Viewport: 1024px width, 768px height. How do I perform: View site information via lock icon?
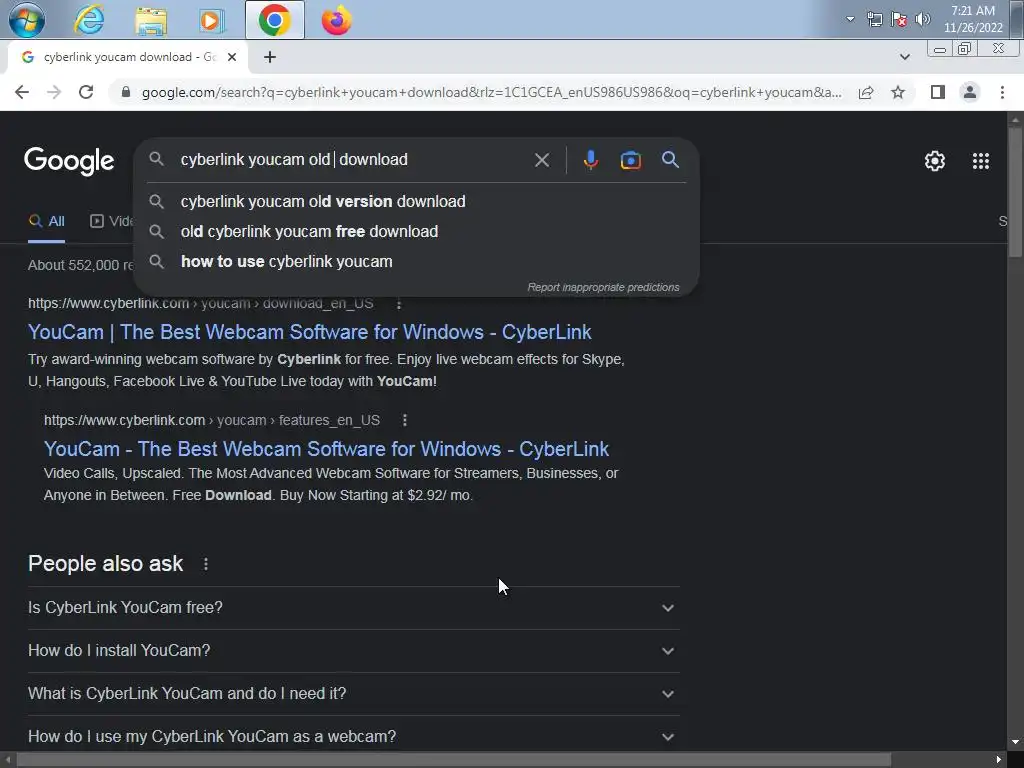click(126, 92)
